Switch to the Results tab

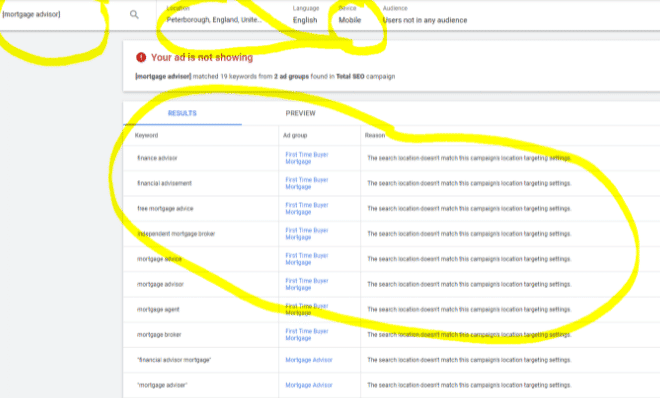tap(182, 113)
